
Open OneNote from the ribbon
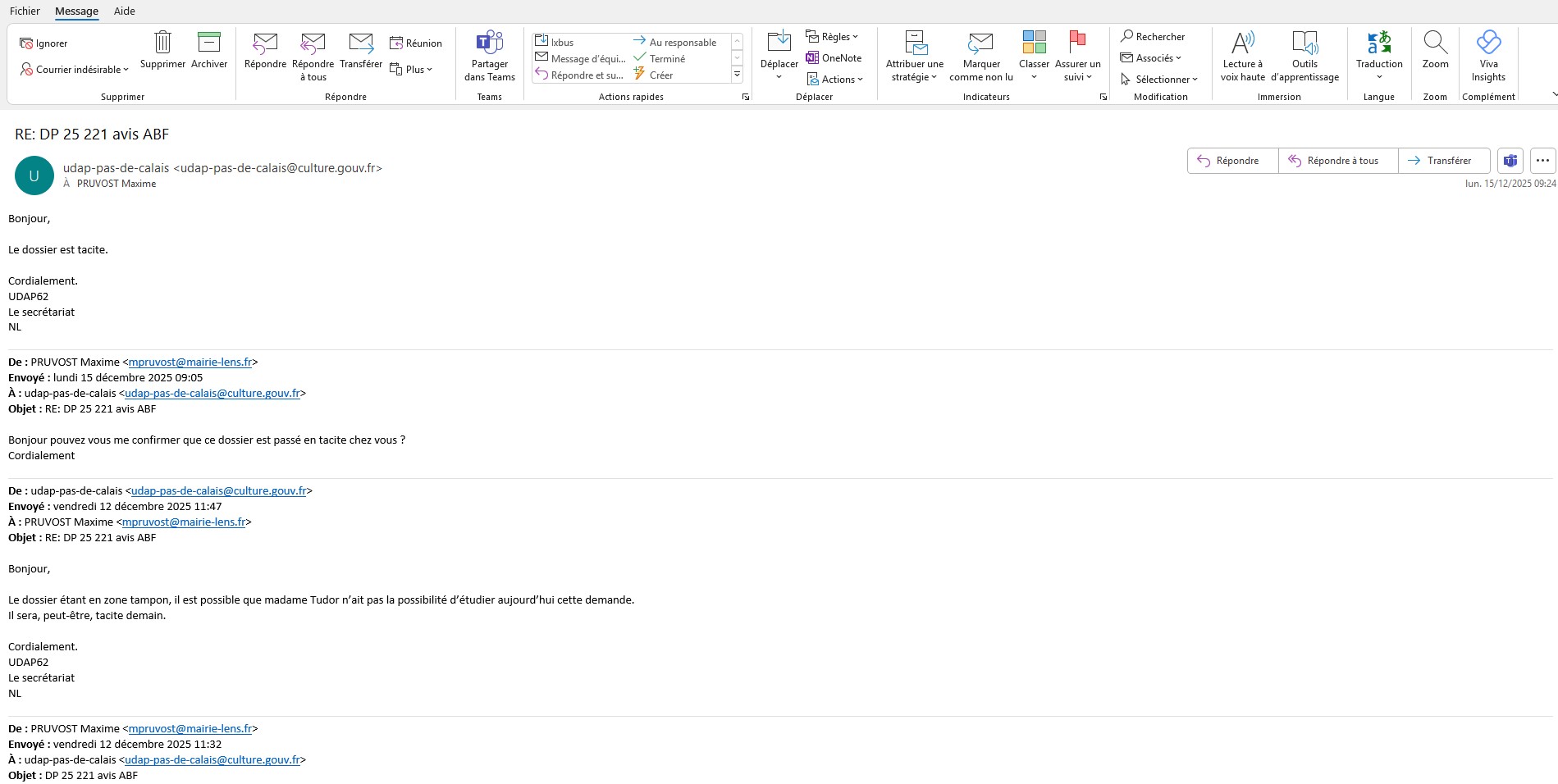coord(834,58)
